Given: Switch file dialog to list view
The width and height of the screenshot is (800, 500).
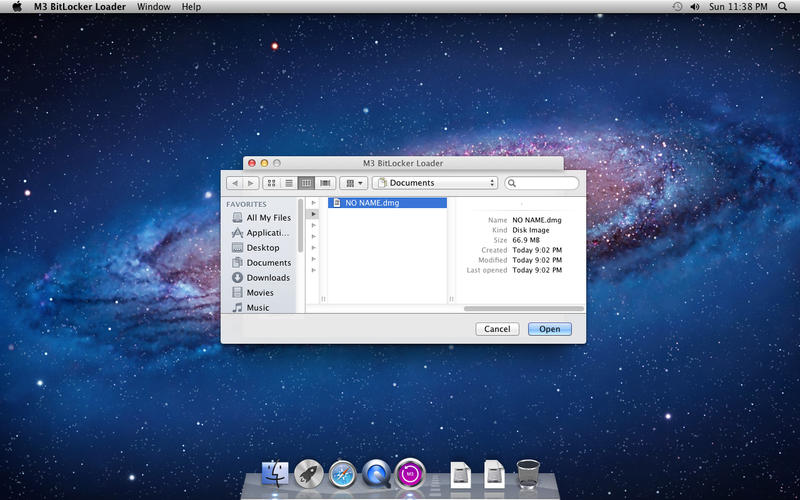Looking at the screenshot, I should (289, 183).
